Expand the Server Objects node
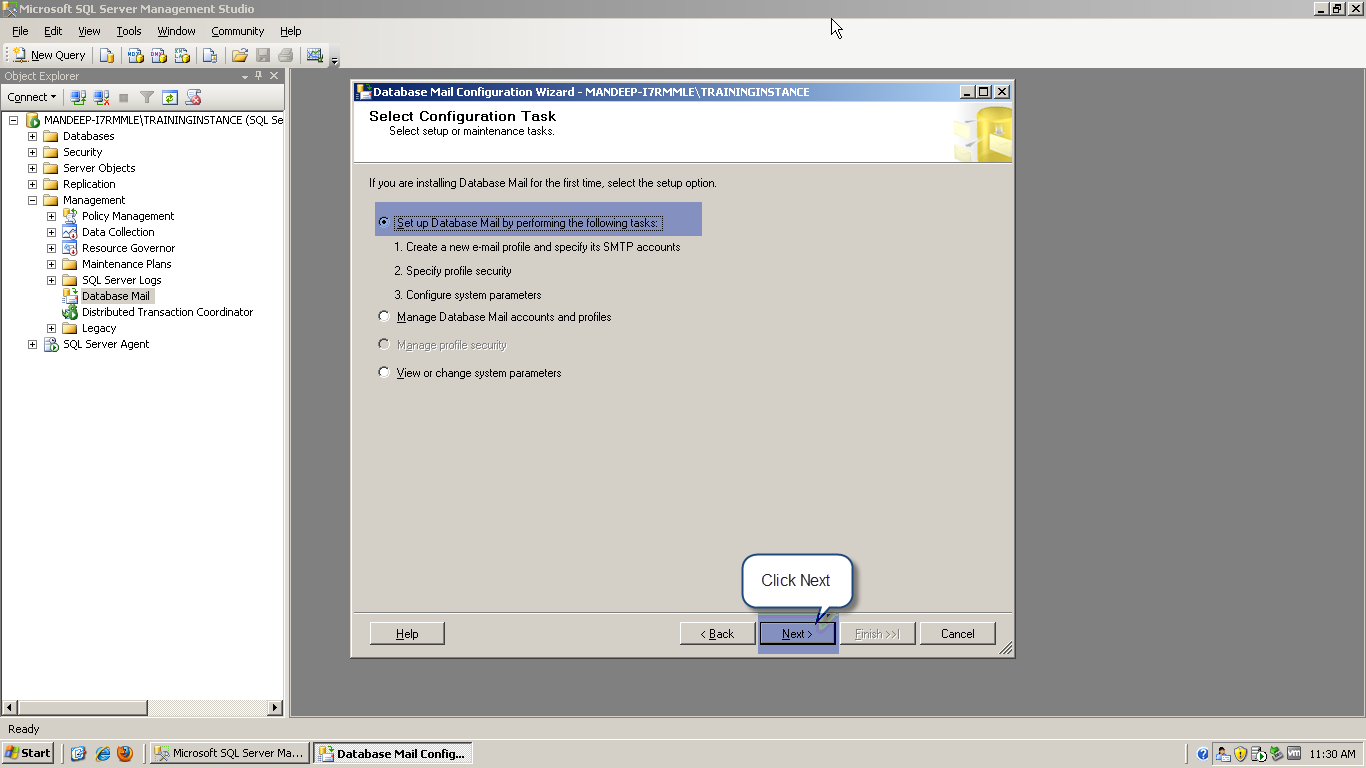This screenshot has width=1366, height=768. pyautogui.click(x=32, y=168)
